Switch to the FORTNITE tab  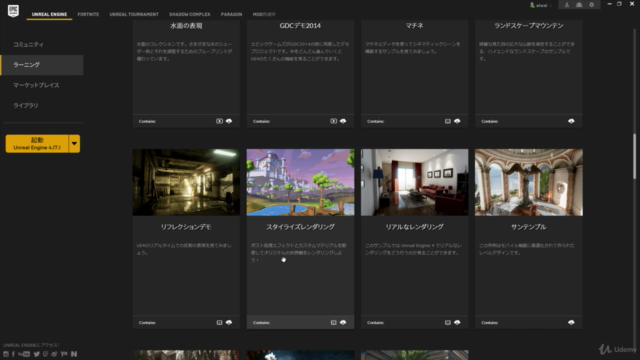tap(88, 14)
